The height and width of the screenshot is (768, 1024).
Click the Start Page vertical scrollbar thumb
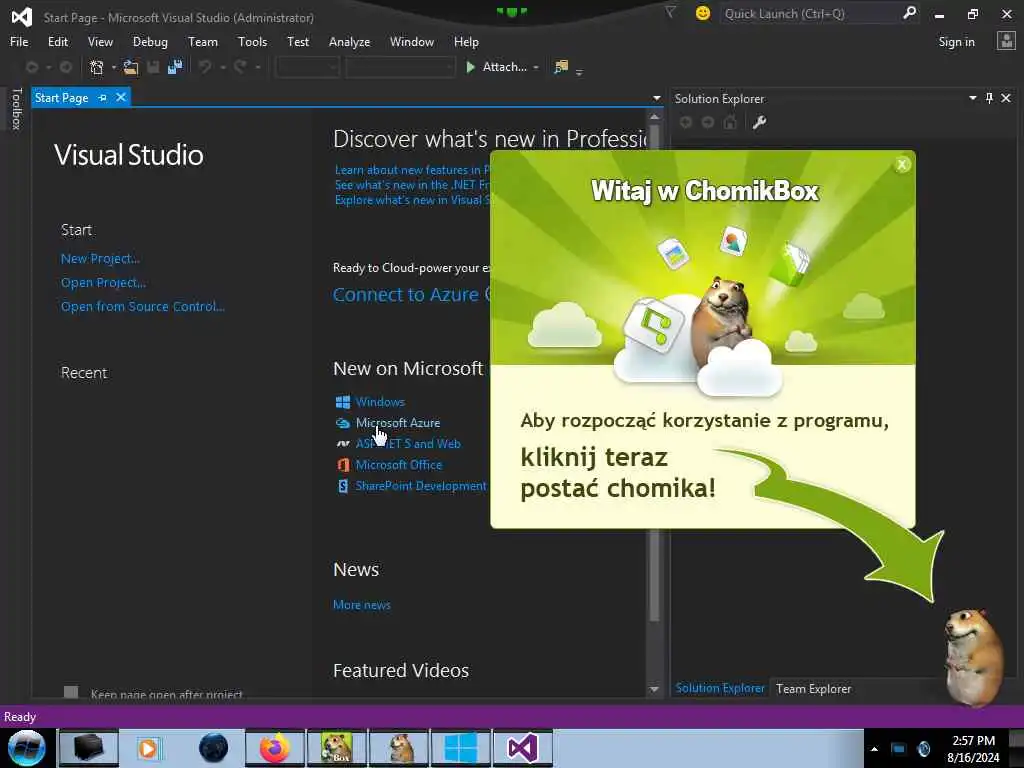(x=654, y=372)
